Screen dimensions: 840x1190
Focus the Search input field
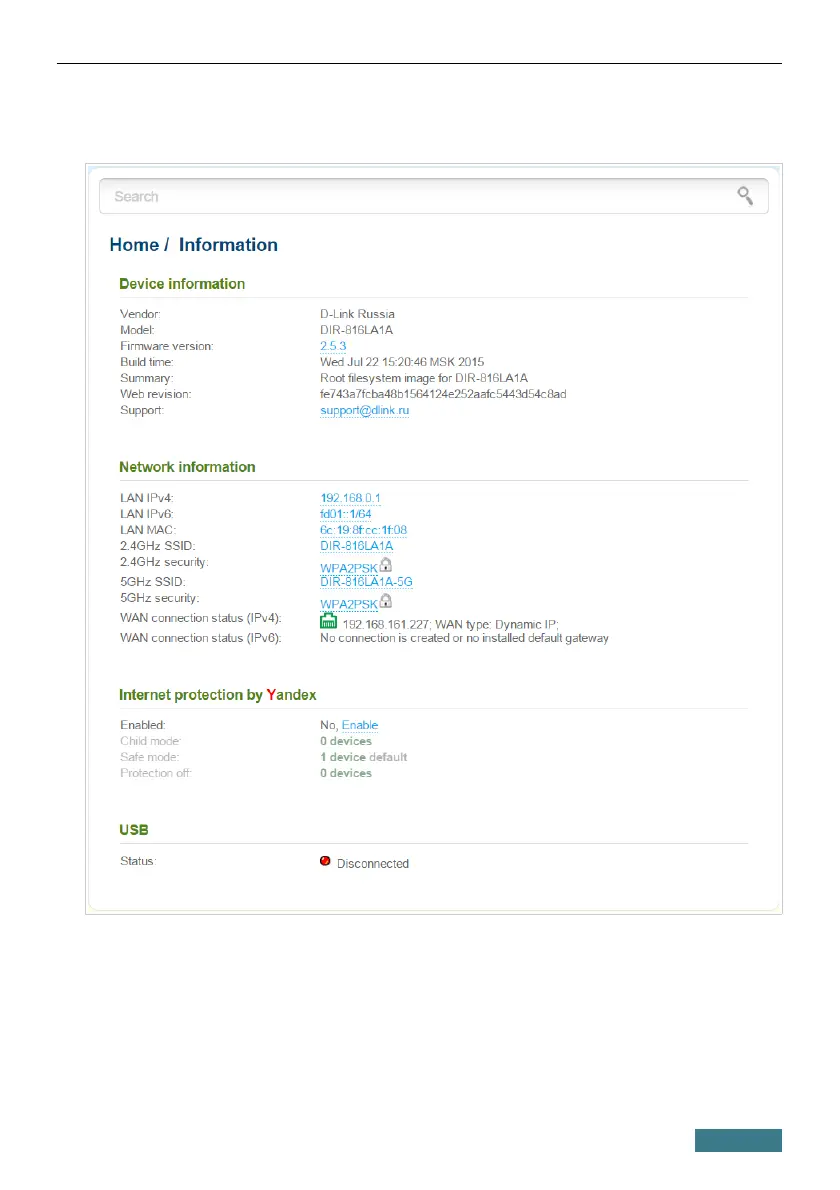[420, 197]
